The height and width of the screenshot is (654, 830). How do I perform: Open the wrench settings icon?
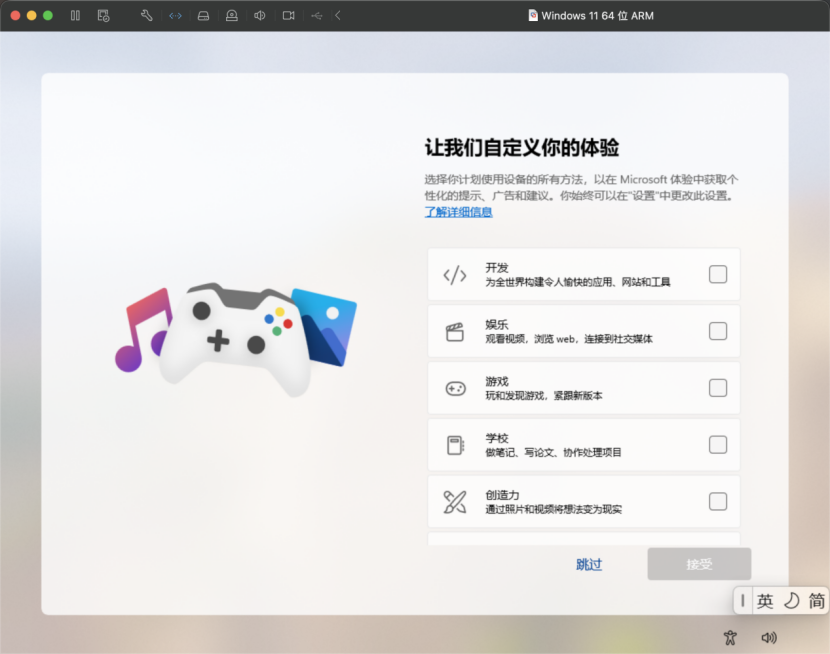[x=147, y=15]
